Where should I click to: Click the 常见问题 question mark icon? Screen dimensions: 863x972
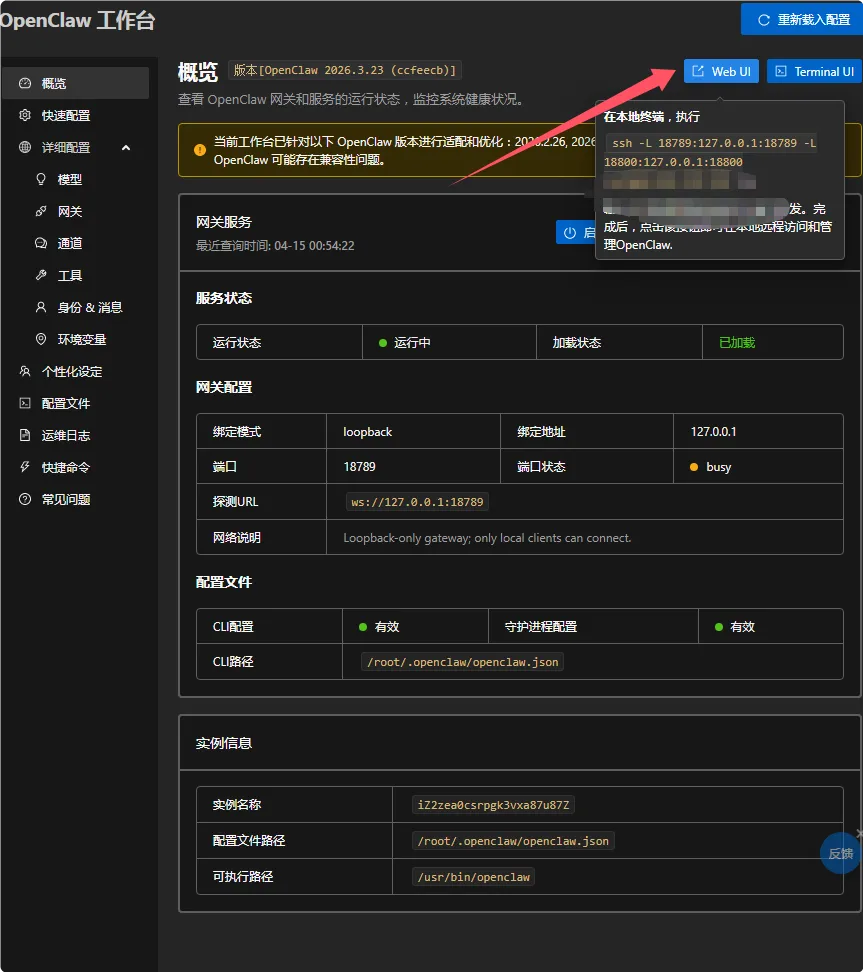pyautogui.click(x=25, y=499)
